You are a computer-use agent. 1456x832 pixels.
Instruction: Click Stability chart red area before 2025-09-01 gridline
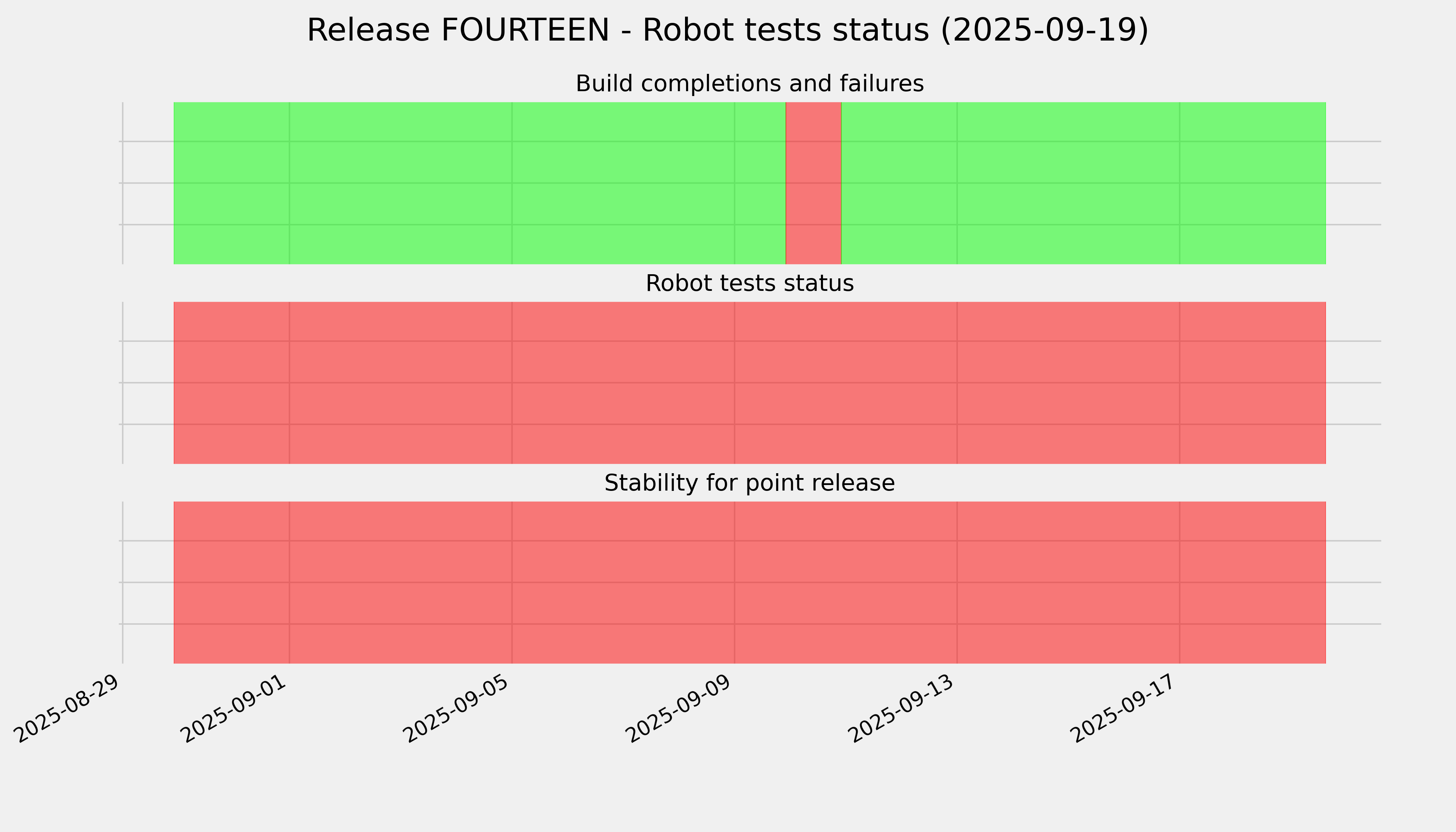232,582
